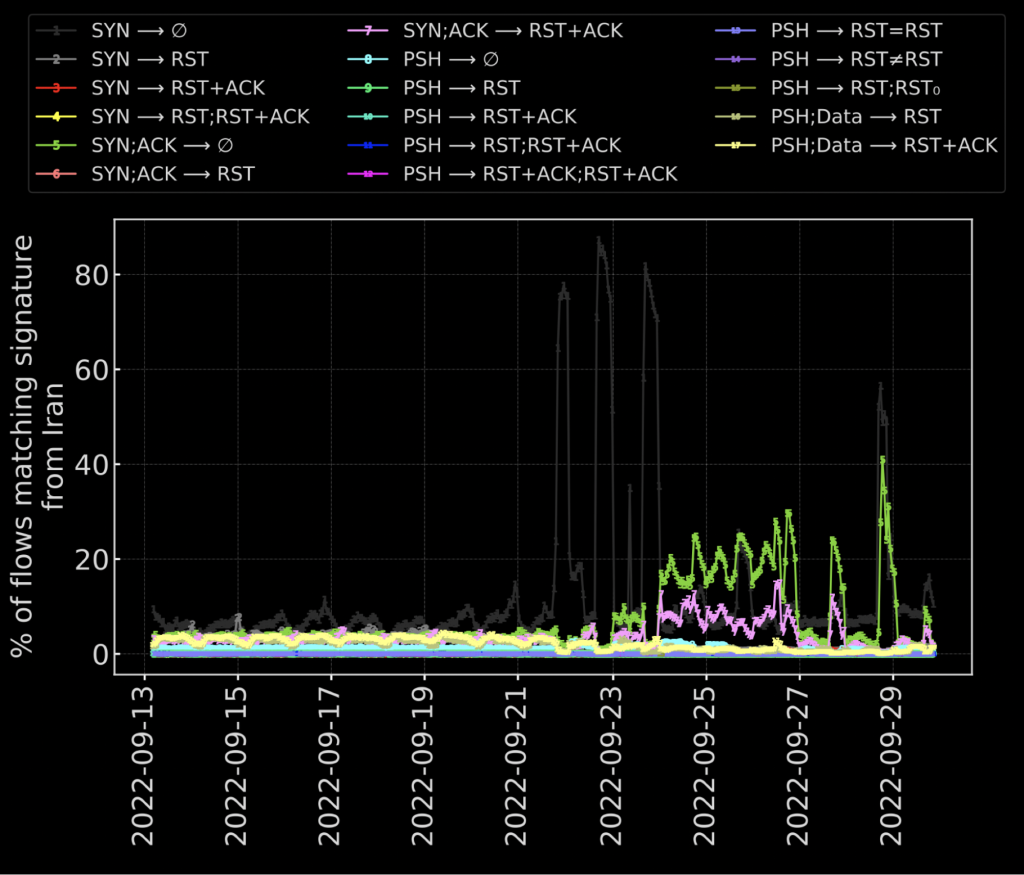Screen dimensions: 1024x875
Task: Click the y-axis title '% of flows matching signature'
Action: pos(26,446)
